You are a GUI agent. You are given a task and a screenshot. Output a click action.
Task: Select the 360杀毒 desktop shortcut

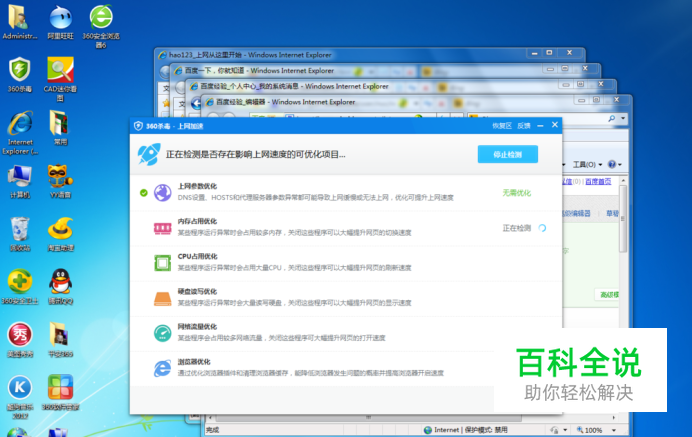pyautogui.click(x=20, y=75)
